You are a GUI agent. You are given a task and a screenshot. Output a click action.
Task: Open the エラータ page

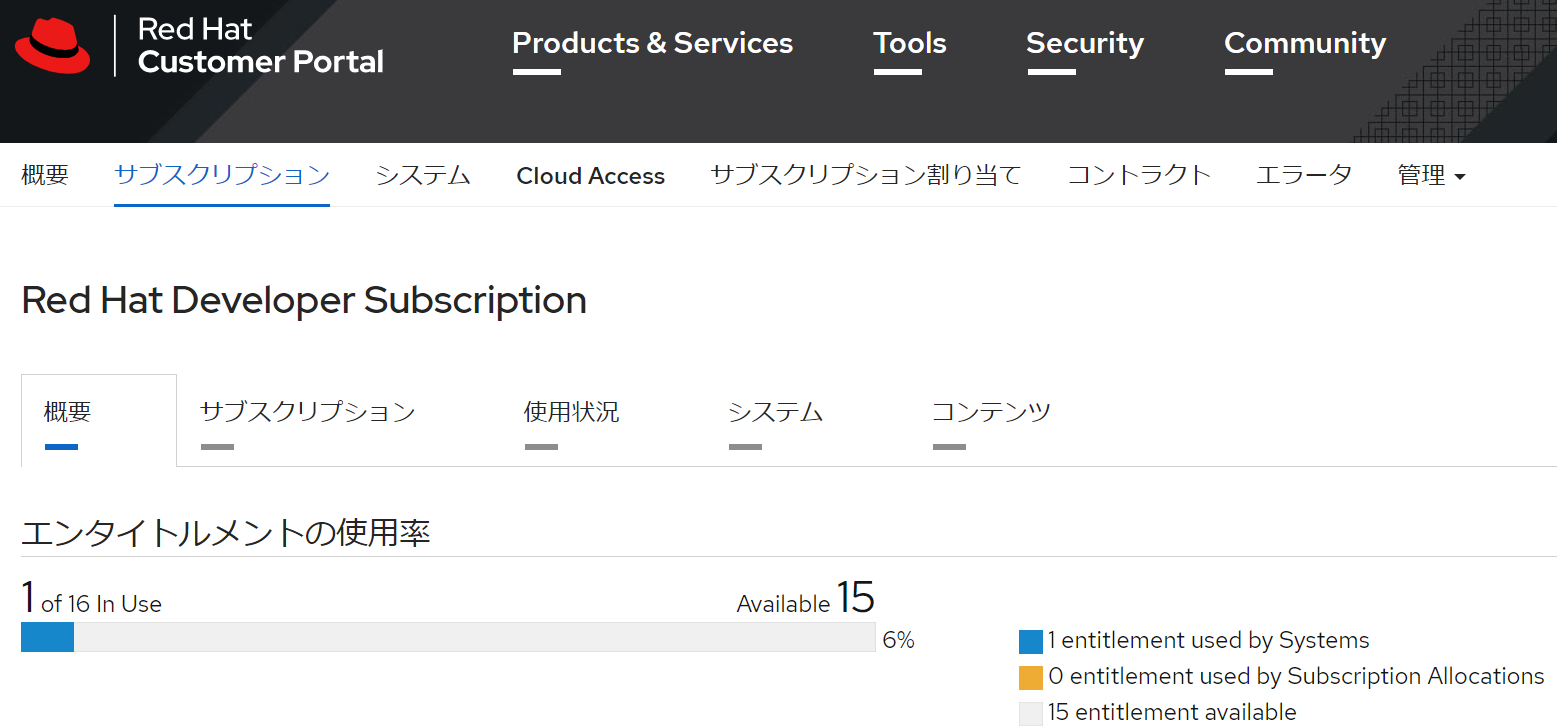coord(1304,175)
